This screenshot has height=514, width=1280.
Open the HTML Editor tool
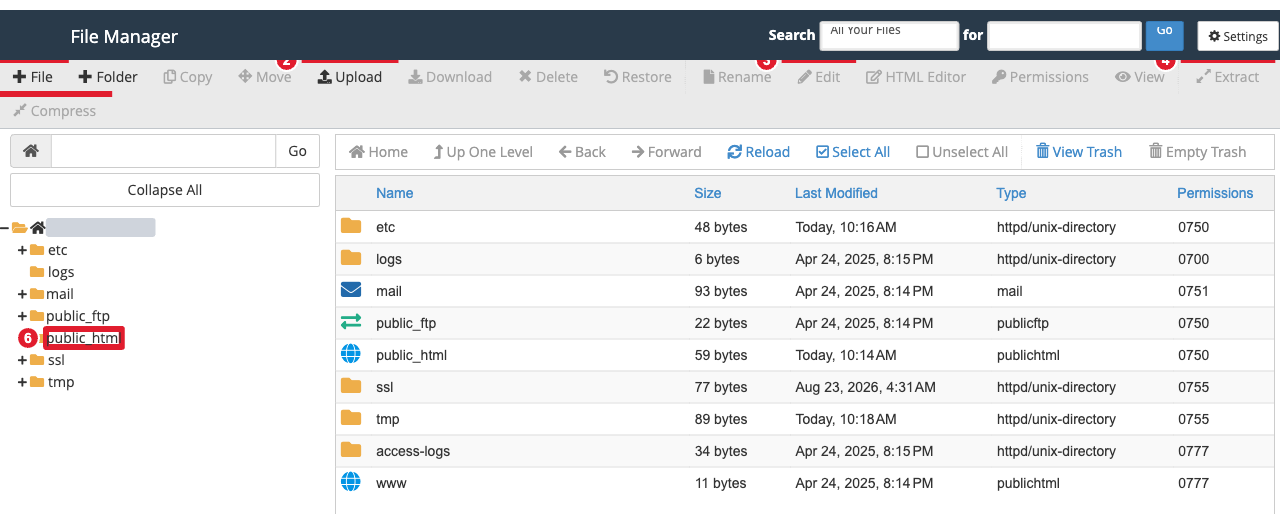pyautogui.click(x=916, y=77)
